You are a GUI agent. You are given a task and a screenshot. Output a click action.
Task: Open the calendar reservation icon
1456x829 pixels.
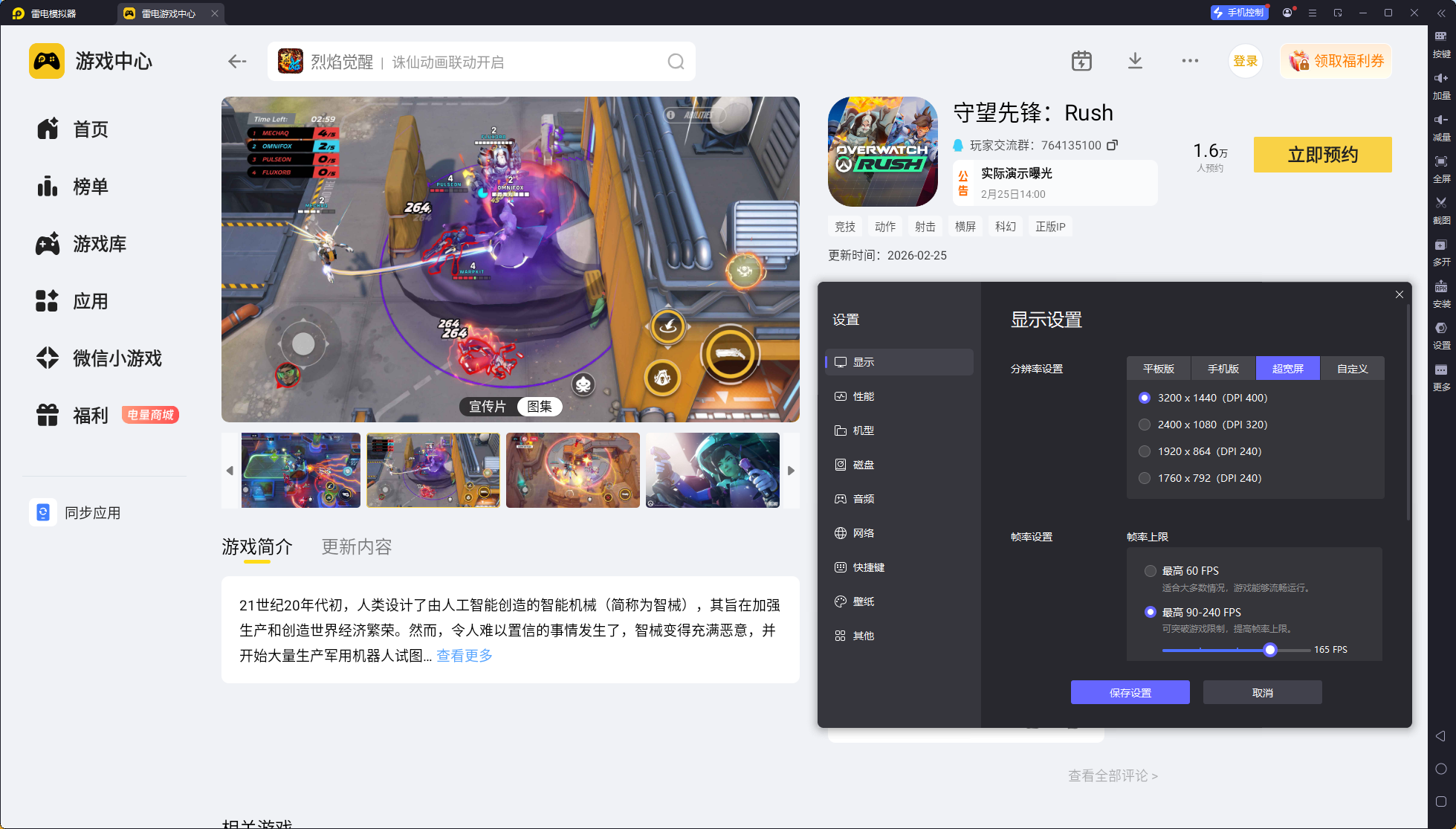(x=1081, y=61)
